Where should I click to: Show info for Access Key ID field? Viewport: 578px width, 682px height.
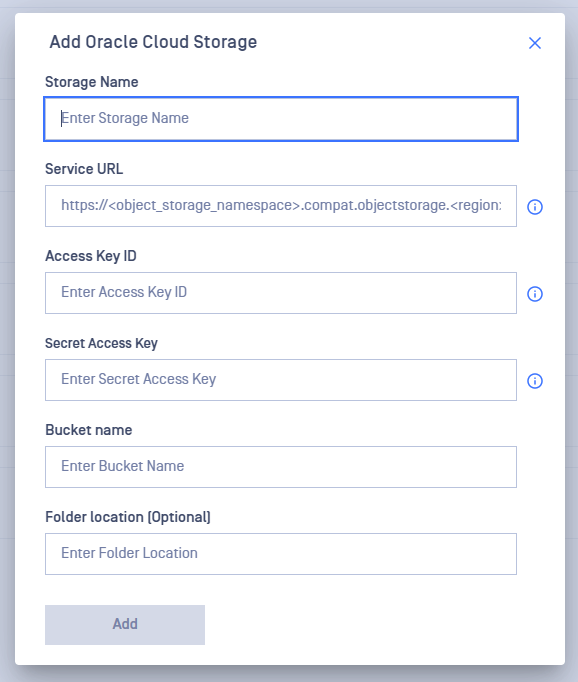pyautogui.click(x=535, y=294)
